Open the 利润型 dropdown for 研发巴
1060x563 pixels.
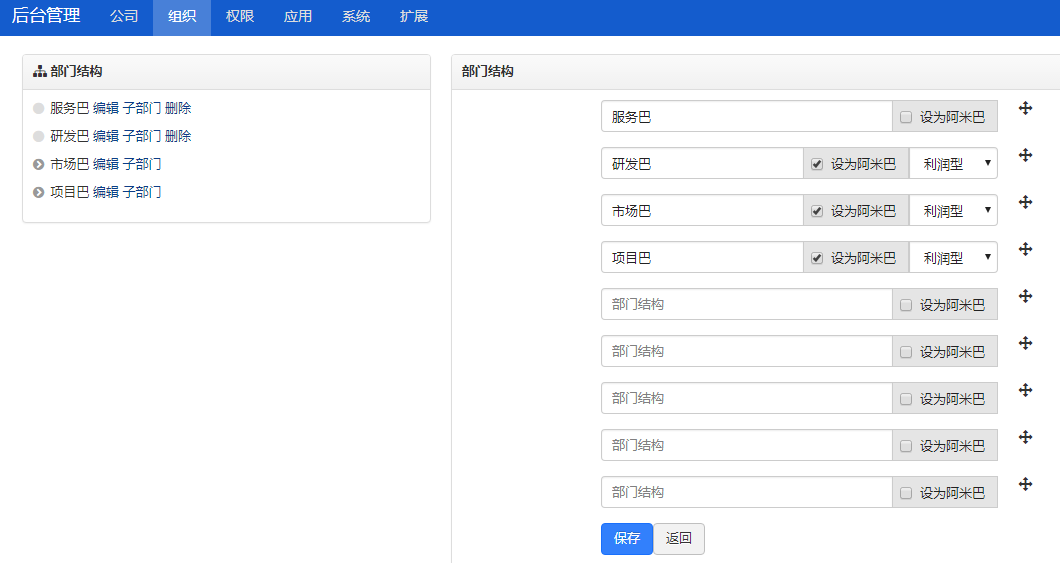coord(953,164)
